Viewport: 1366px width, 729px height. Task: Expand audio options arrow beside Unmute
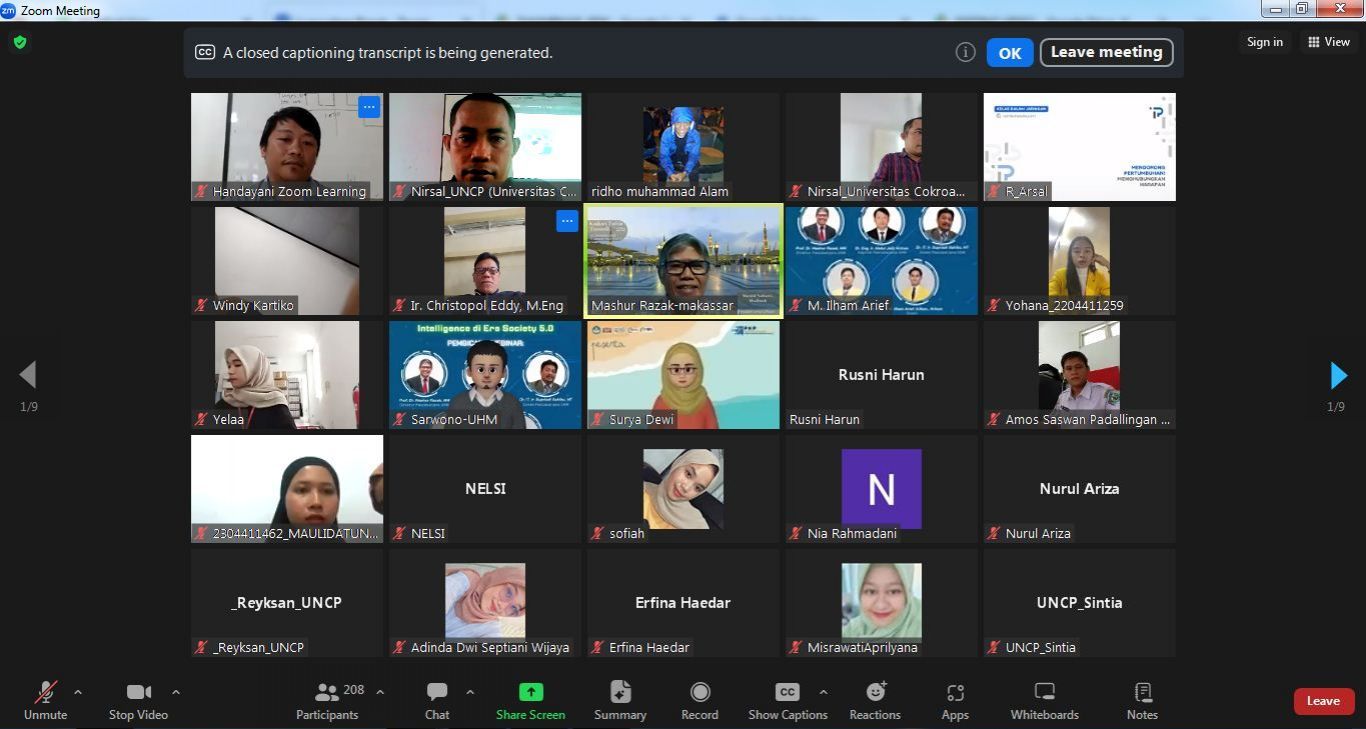point(78,692)
